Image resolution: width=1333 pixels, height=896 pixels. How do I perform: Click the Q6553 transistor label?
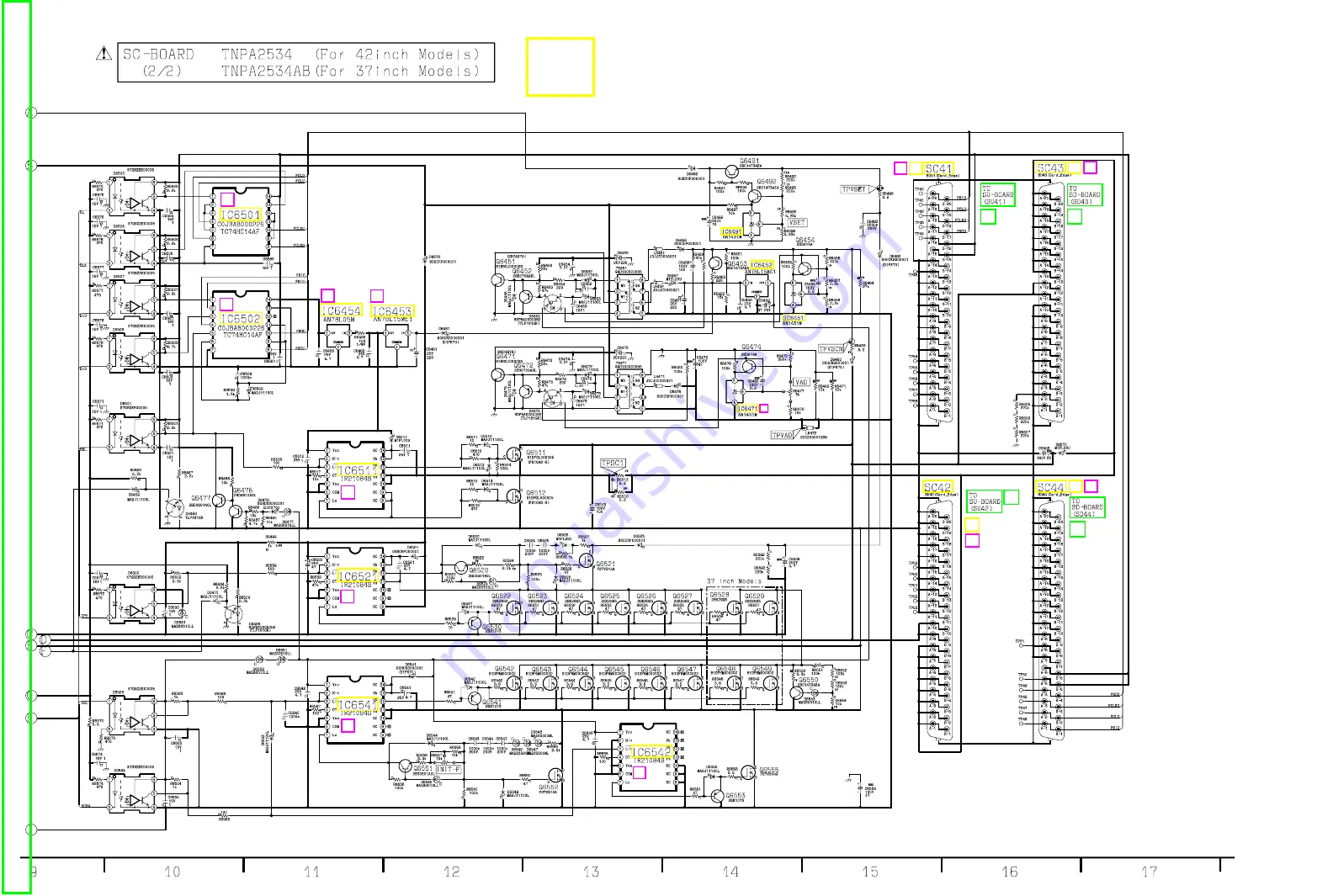coord(736,795)
